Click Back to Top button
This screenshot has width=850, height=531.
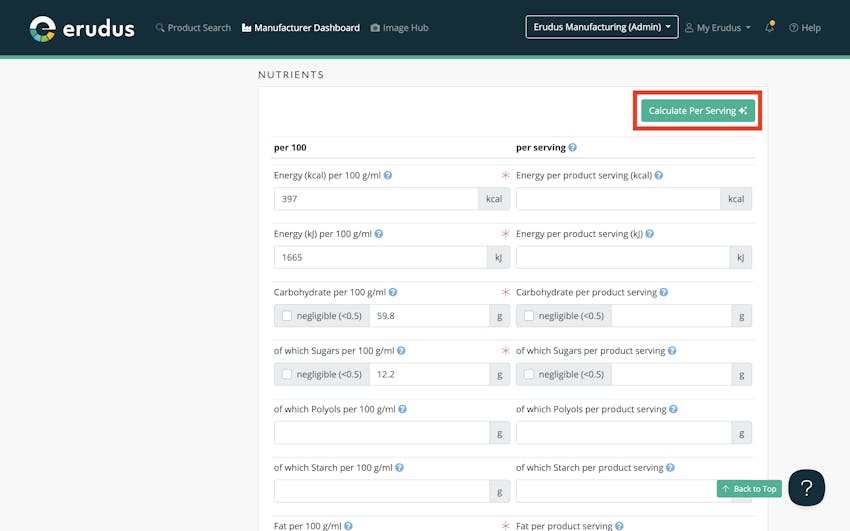click(x=749, y=489)
